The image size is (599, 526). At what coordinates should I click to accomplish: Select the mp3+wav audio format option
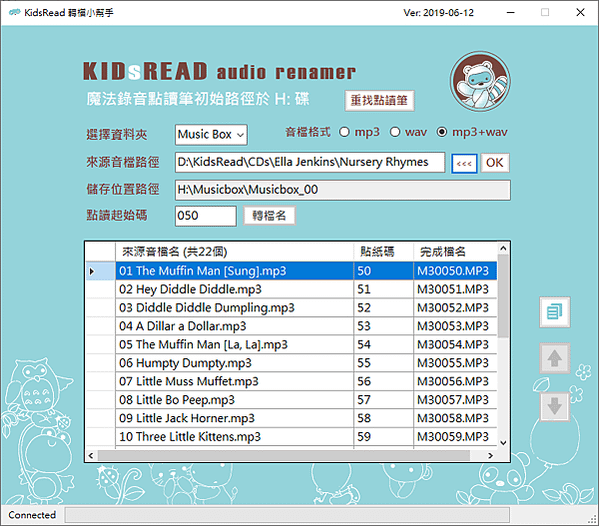point(472,132)
